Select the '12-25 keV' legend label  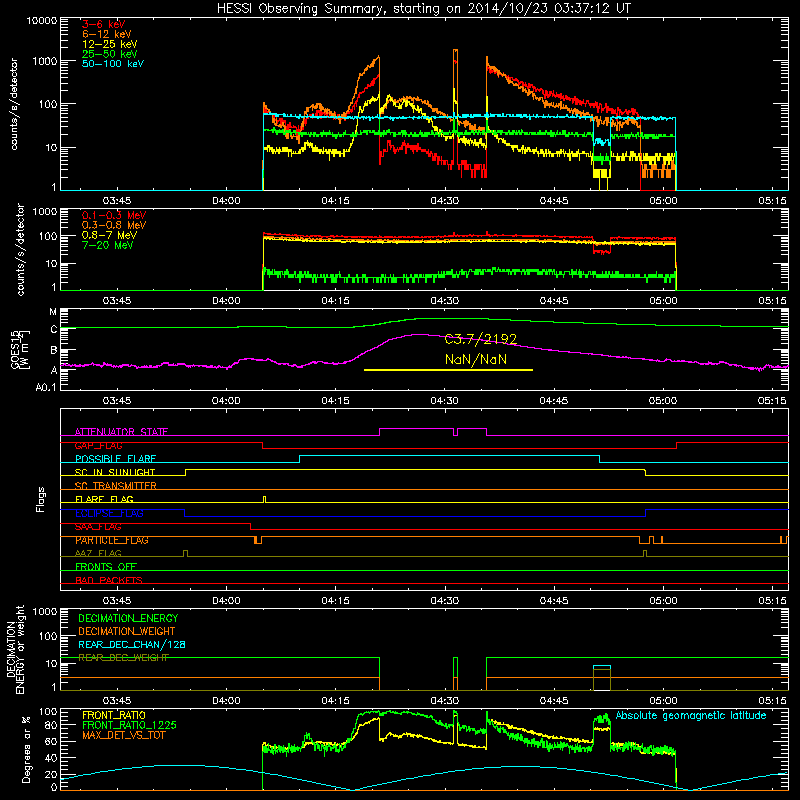point(109,44)
